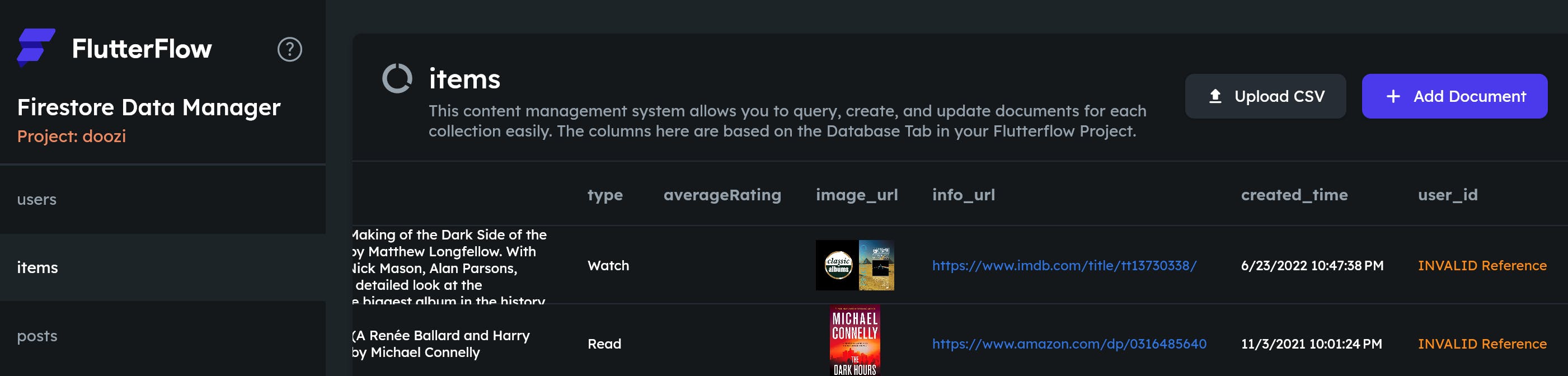Open the help question mark icon
Screen dimensions: 1568x376
pyautogui.click(x=290, y=49)
